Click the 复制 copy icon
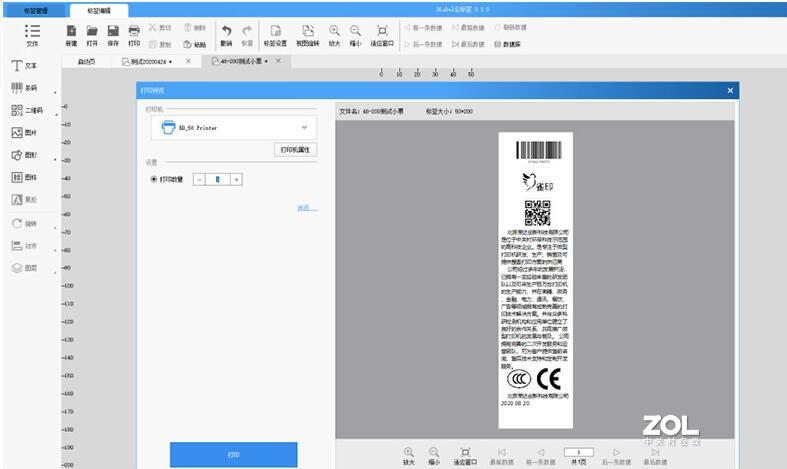Screen dimensions: 787x469 pos(153,44)
